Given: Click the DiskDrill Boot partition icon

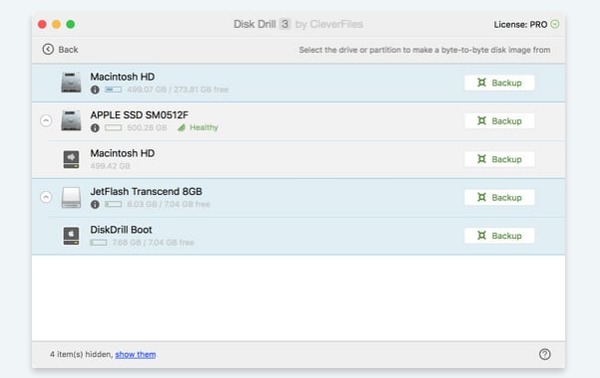Looking at the screenshot, I should (x=71, y=236).
